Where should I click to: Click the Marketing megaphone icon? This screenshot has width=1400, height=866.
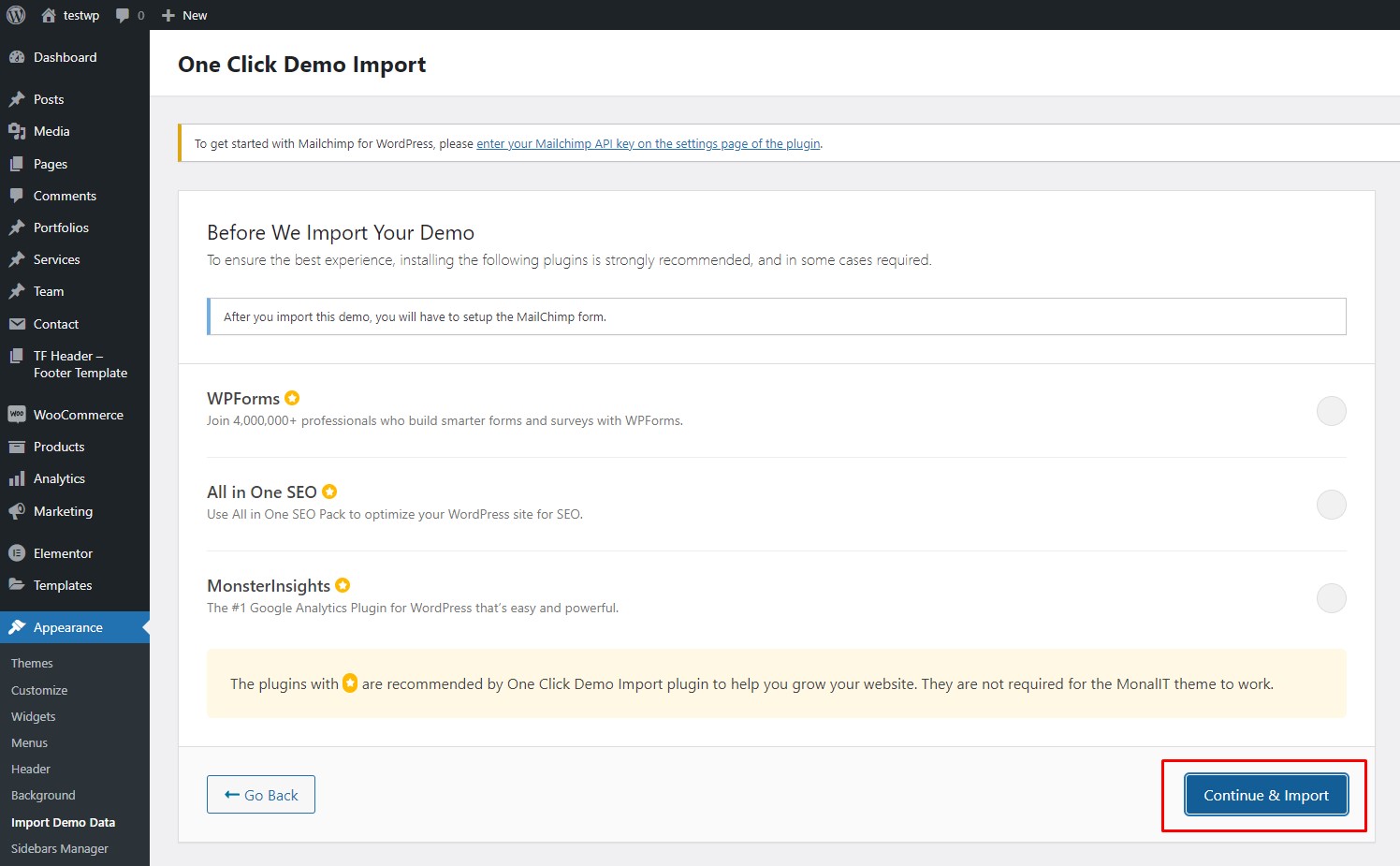click(17, 511)
